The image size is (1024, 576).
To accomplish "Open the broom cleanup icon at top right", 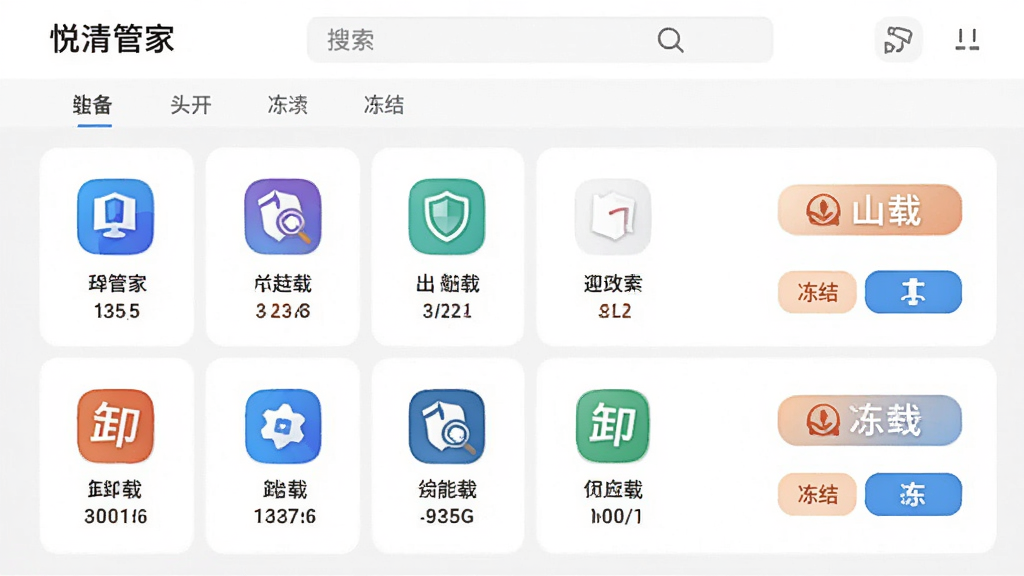I will [898, 40].
